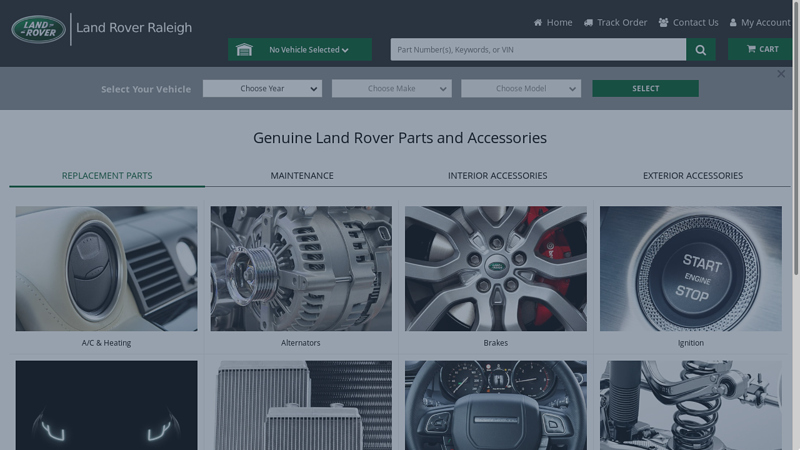This screenshot has height=450, width=800.
Task: Switch to the EXTERIOR ACCESSORIES tab
Action: (693, 176)
